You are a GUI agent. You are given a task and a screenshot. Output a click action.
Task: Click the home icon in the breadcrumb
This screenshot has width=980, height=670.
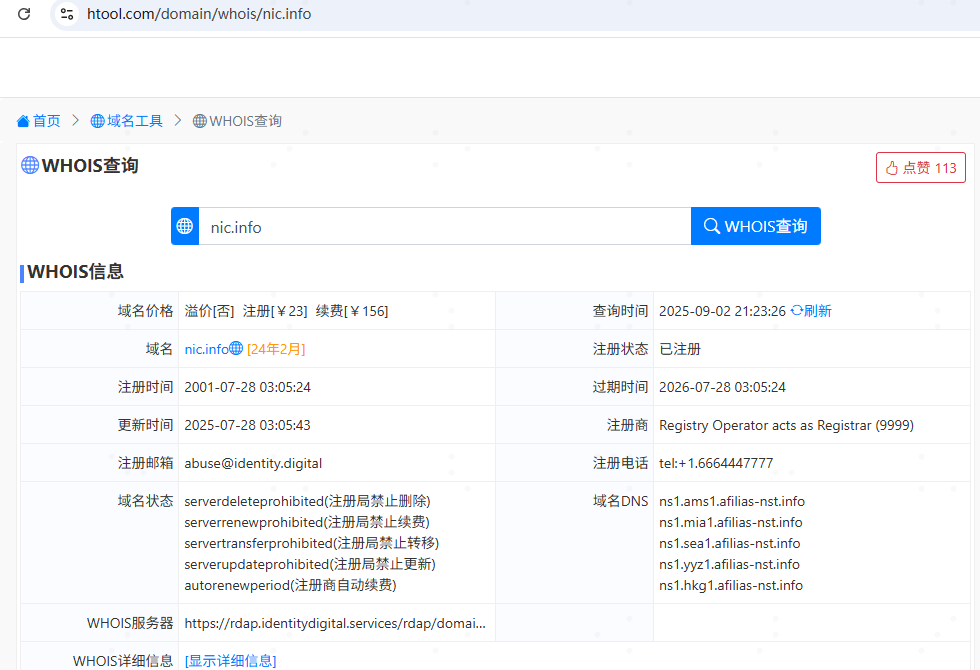point(23,121)
